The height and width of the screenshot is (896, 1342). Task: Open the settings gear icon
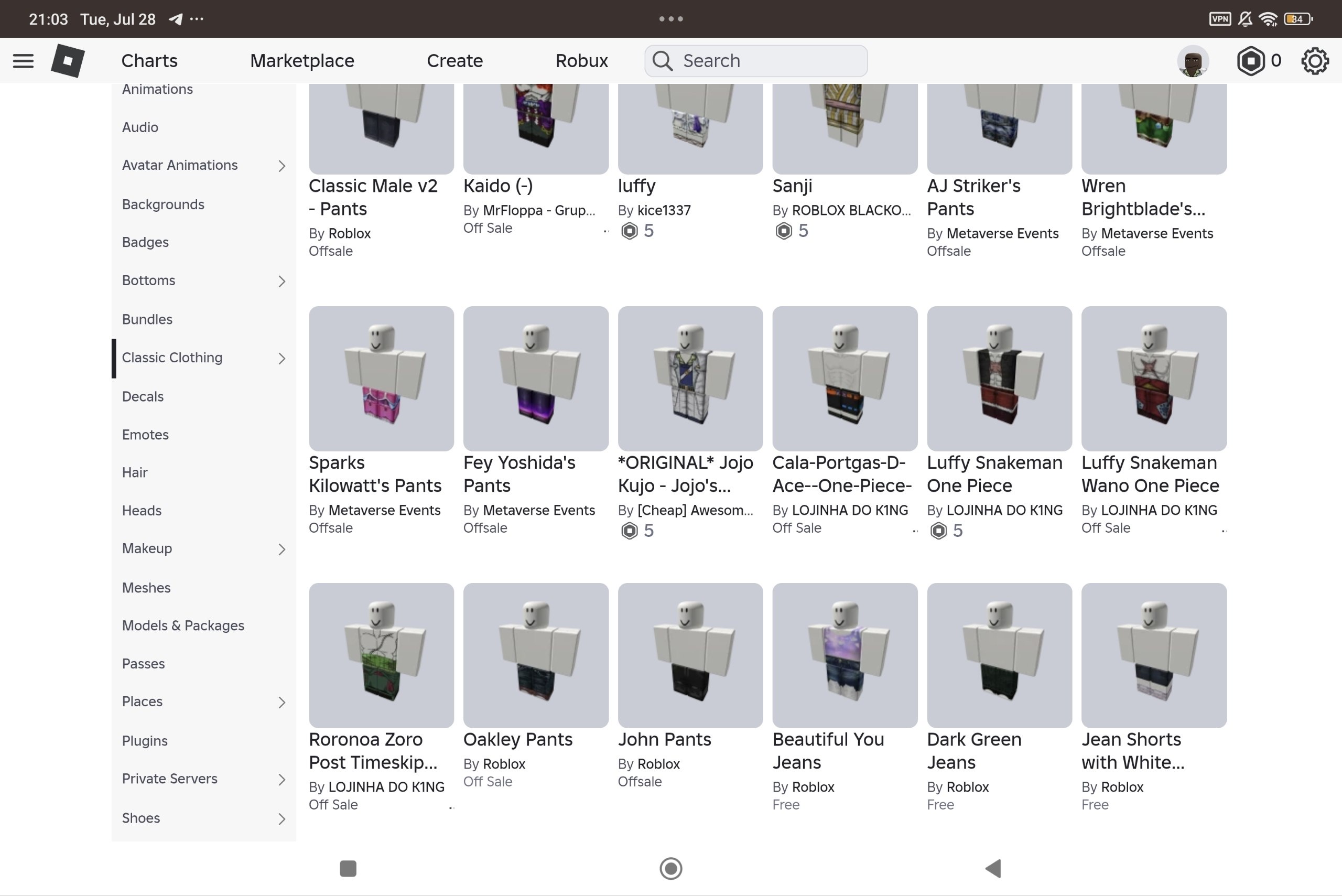tap(1315, 61)
